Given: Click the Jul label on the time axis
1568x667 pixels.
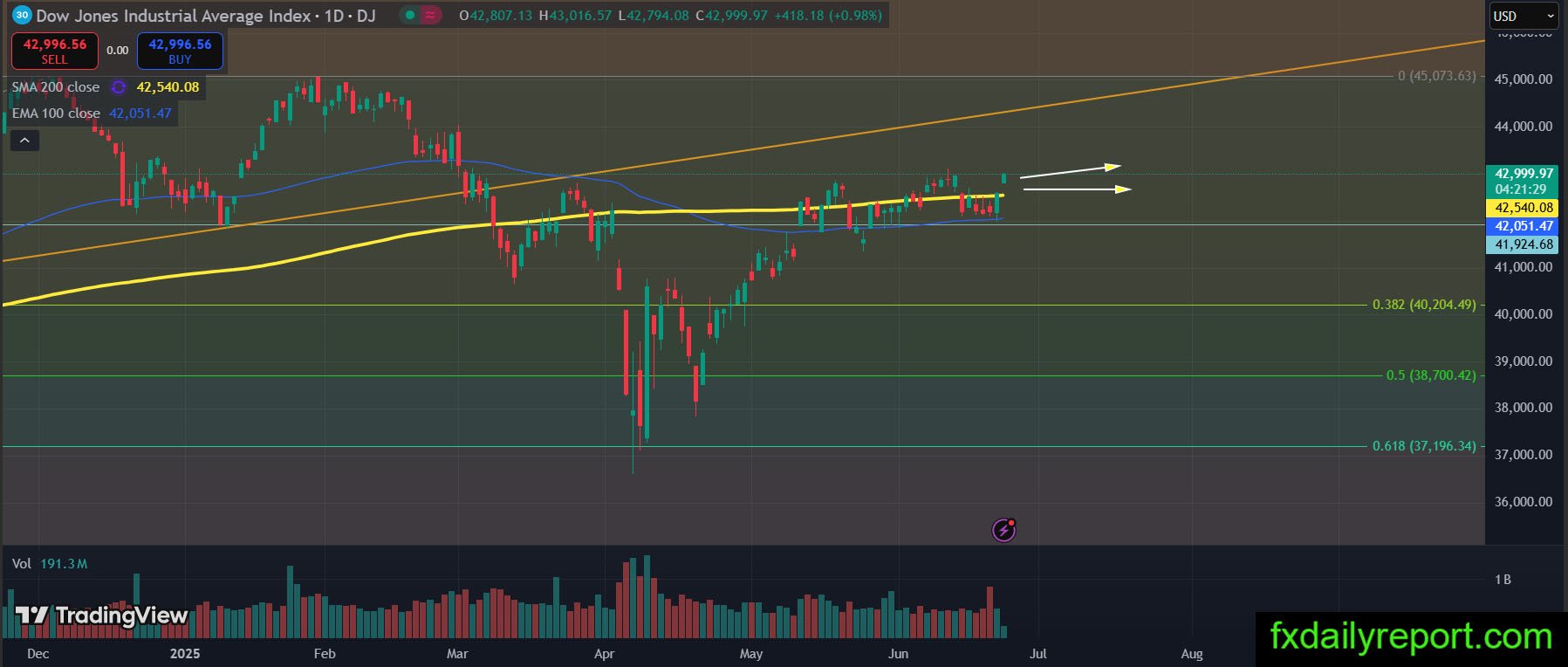Looking at the screenshot, I should coord(1038,654).
